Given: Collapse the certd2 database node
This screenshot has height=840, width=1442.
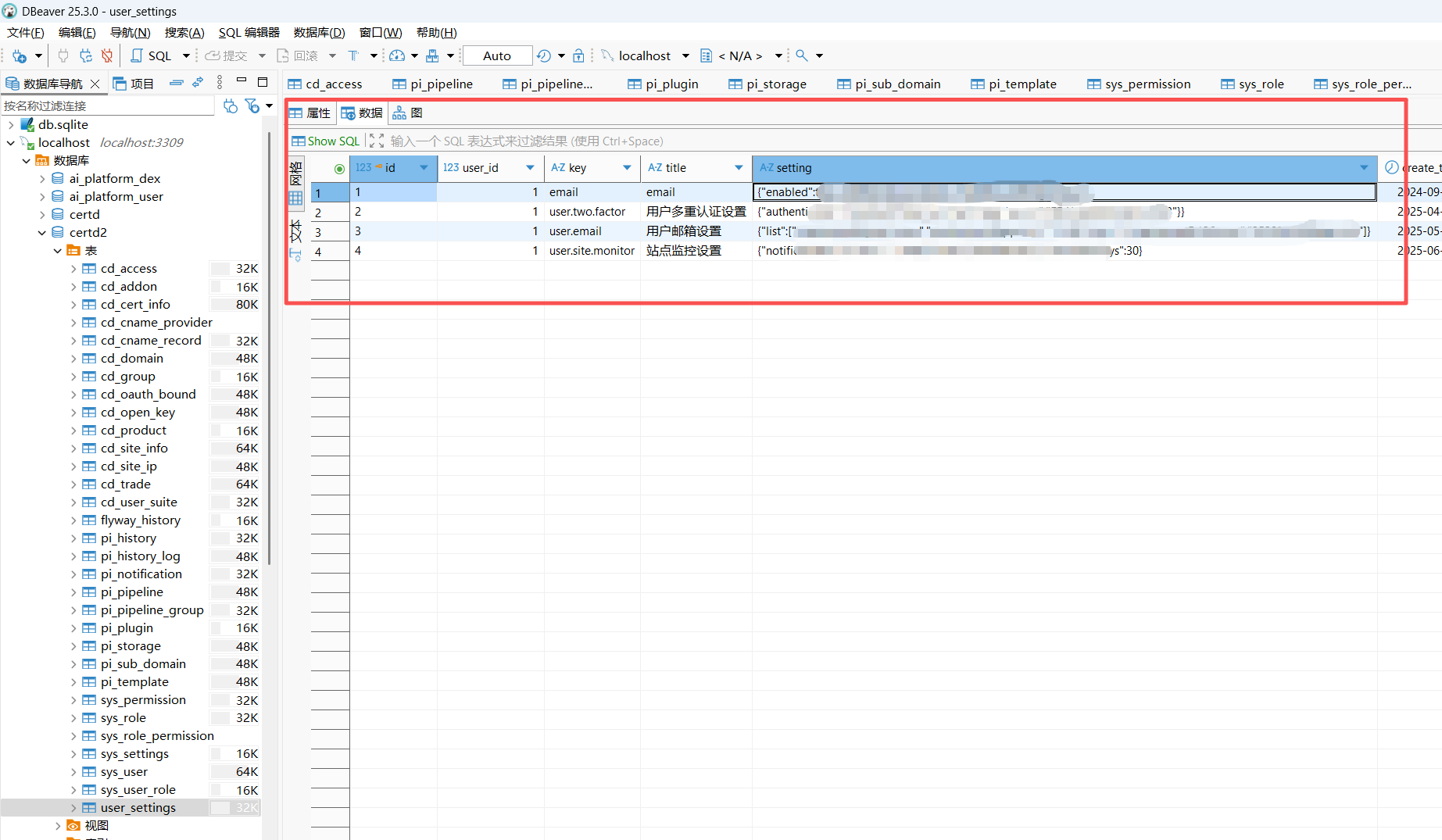Looking at the screenshot, I should click(42, 233).
